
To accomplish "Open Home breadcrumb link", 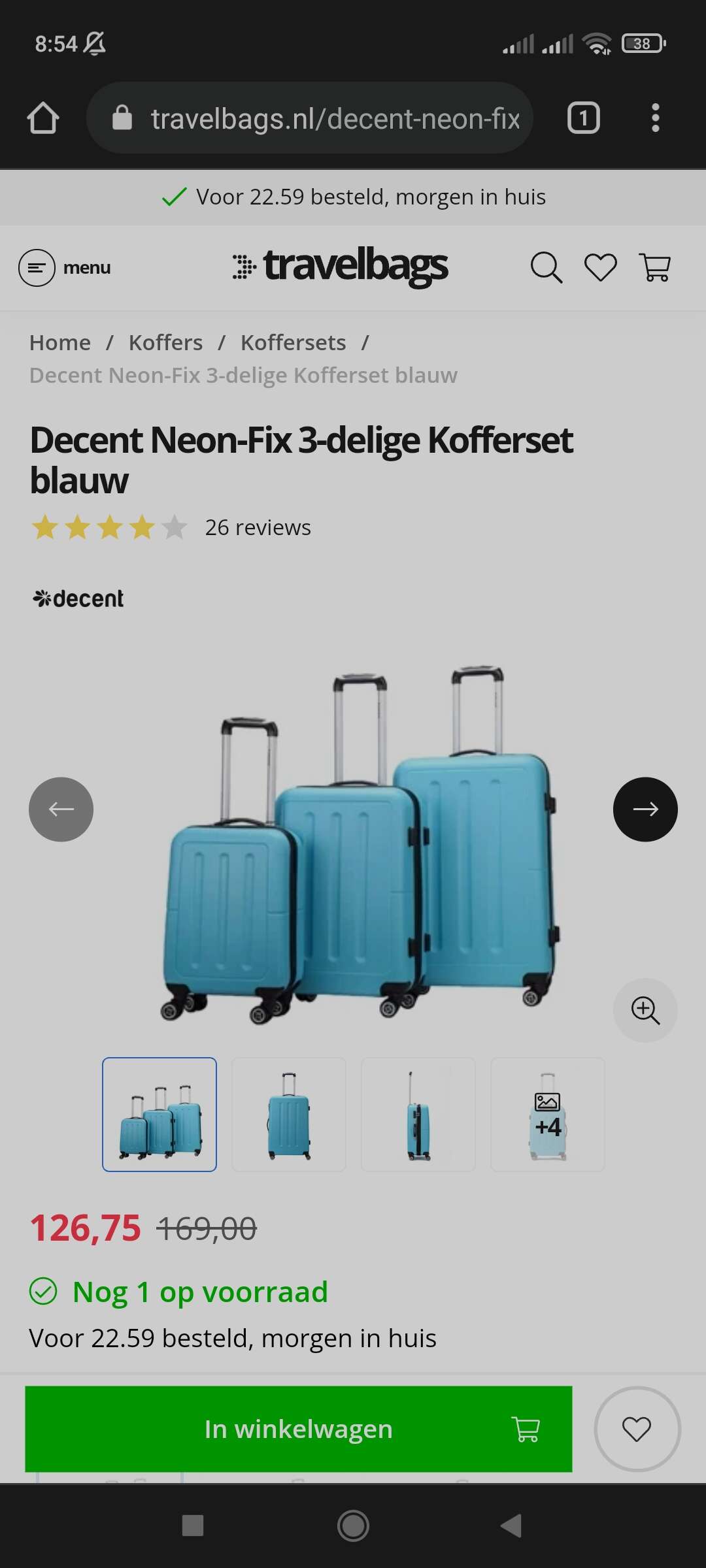I will coord(60,342).
